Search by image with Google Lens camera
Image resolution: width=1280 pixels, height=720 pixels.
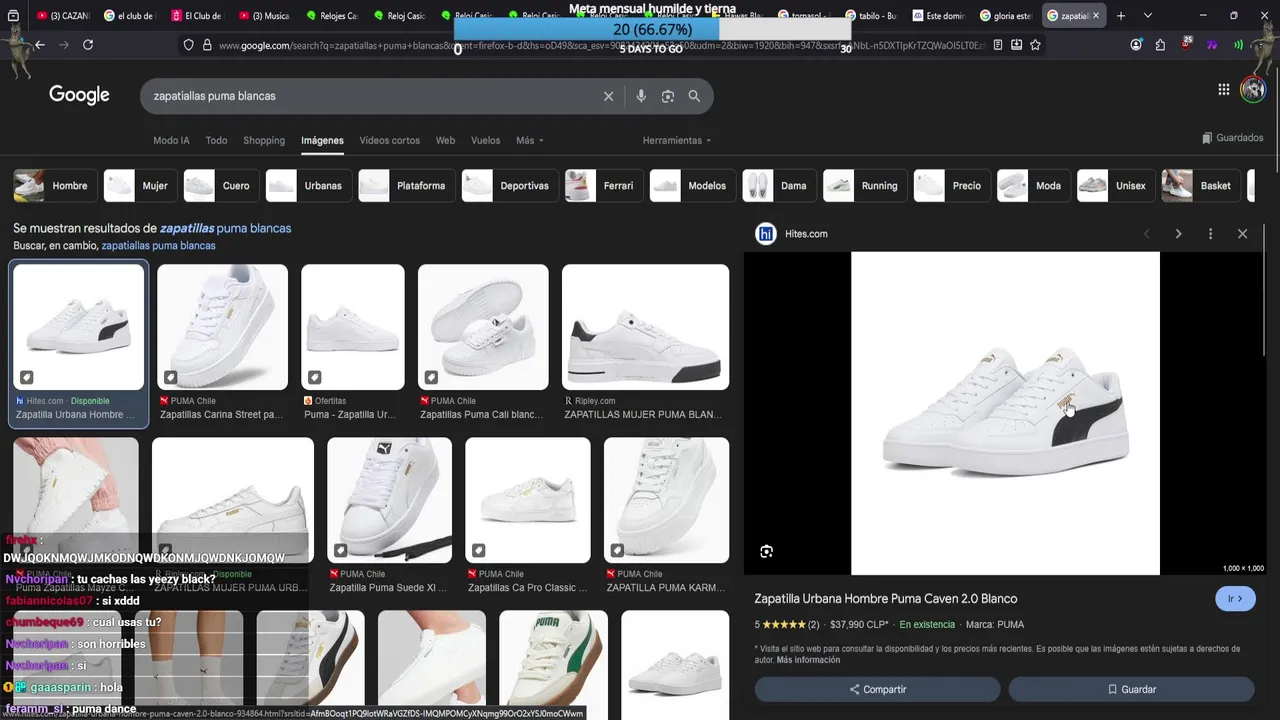click(668, 96)
